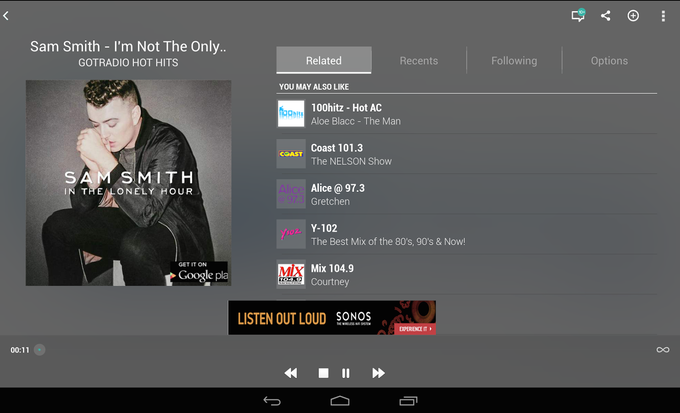Click Aloe Blacc - The Man subtitle
The height and width of the screenshot is (413, 680).
click(x=356, y=121)
